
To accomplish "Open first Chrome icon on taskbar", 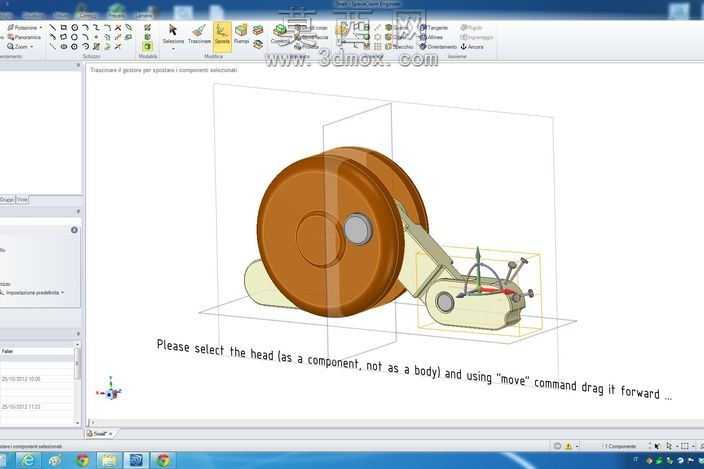I will click(83, 460).
